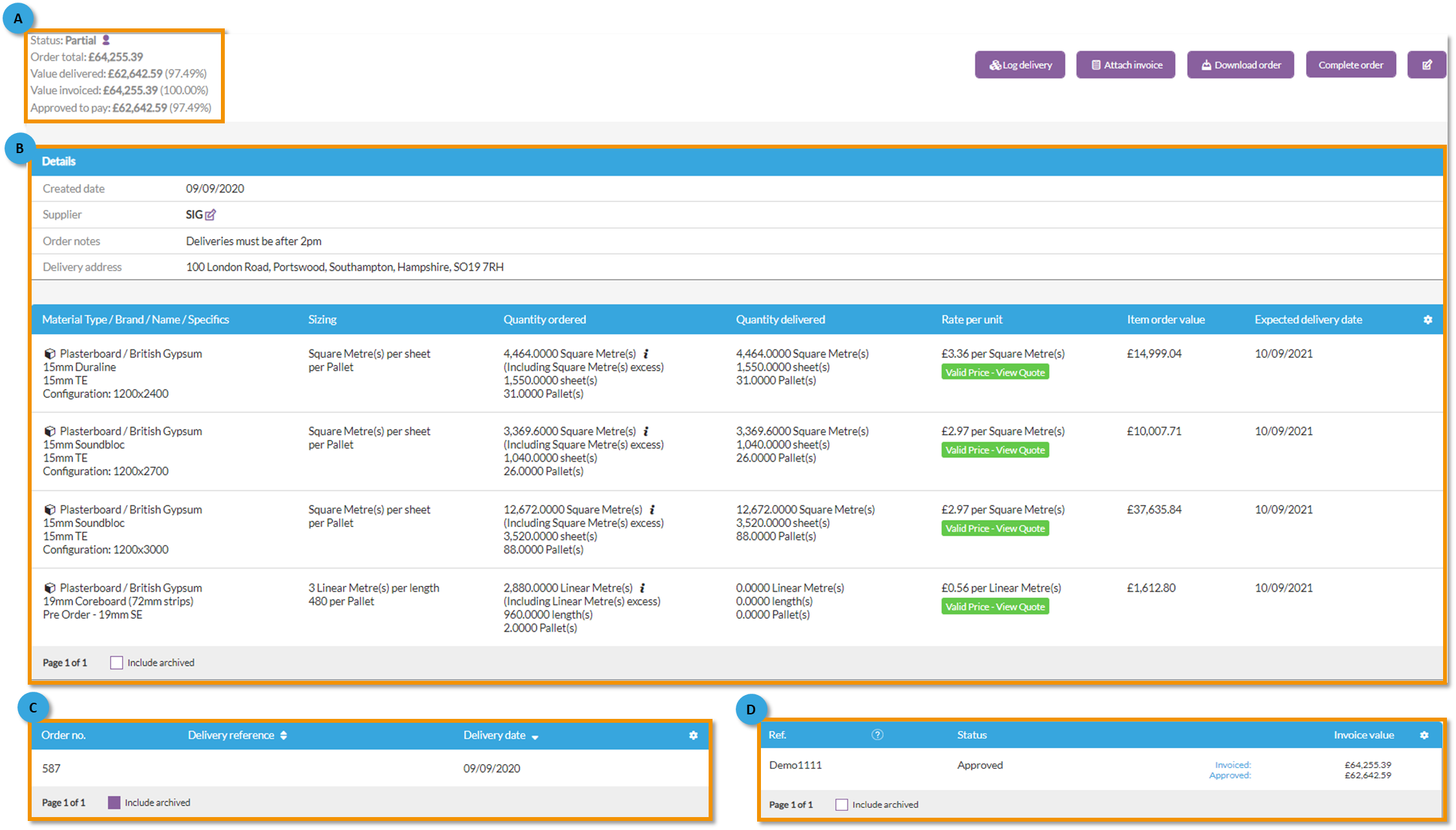The height and width of the screenshot is (830, 1456).
Task: View quote for 19mm Coreboard valid price
Action: 995,607
